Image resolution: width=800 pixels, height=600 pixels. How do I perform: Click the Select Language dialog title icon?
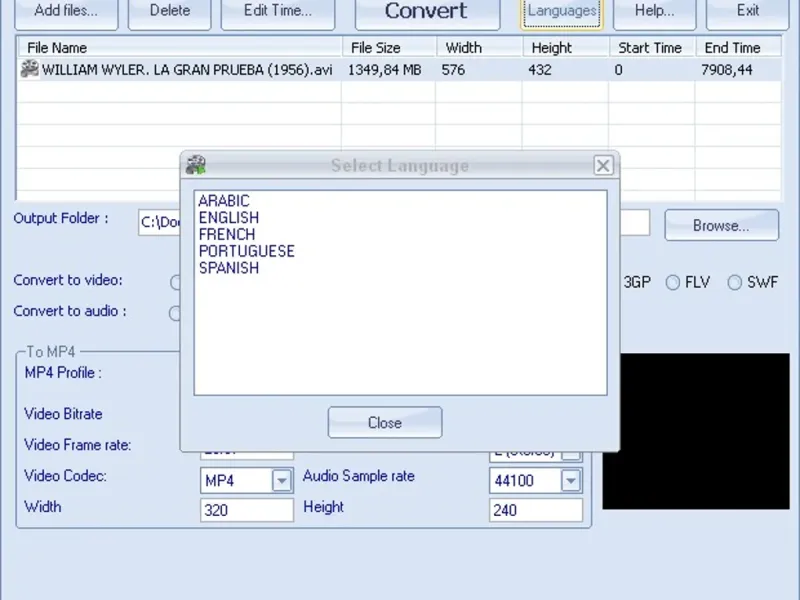195,165
